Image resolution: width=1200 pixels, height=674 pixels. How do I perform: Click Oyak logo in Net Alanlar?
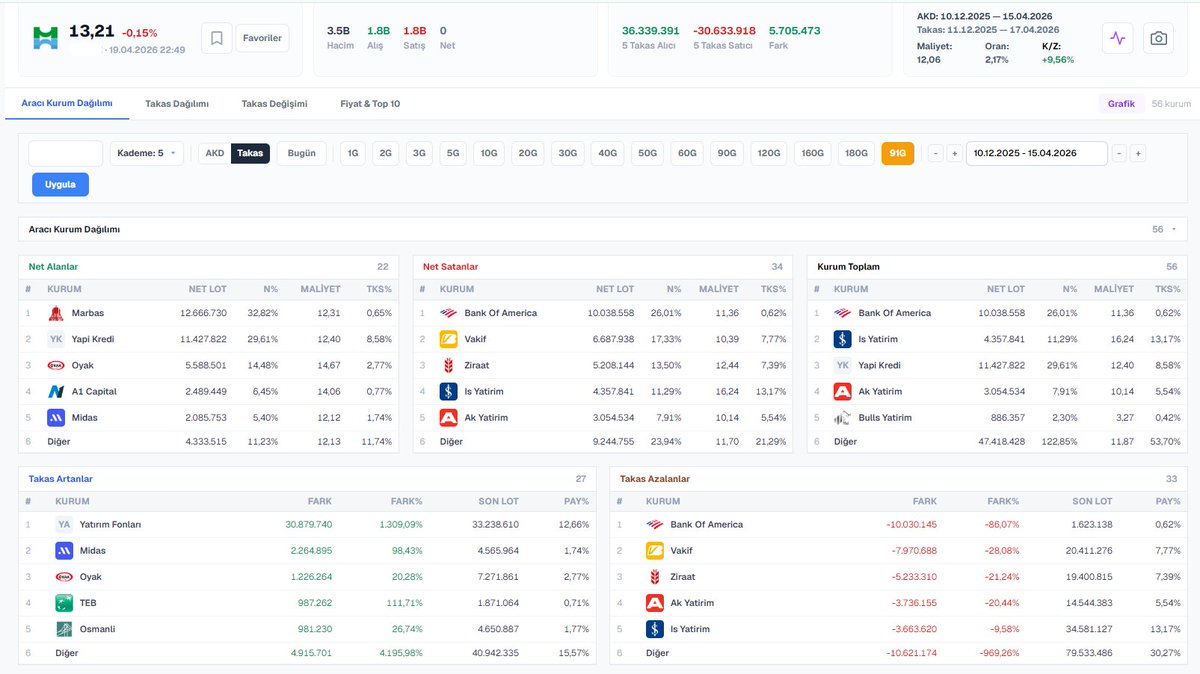click(x=56, y=365)
